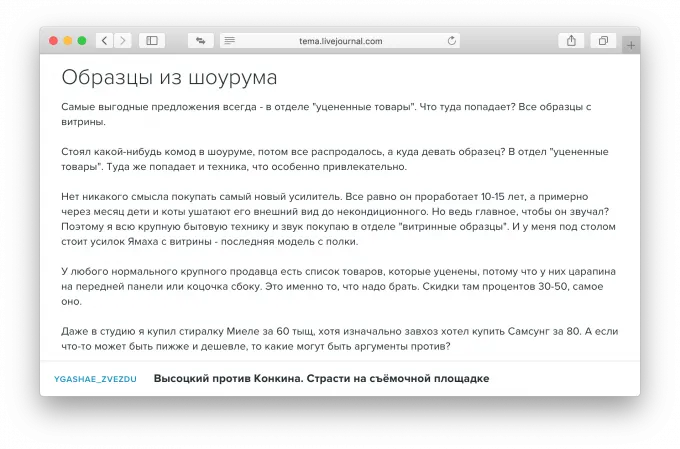
Task: Click the tema.livejournal.com address field
Action: pos(340,41)
